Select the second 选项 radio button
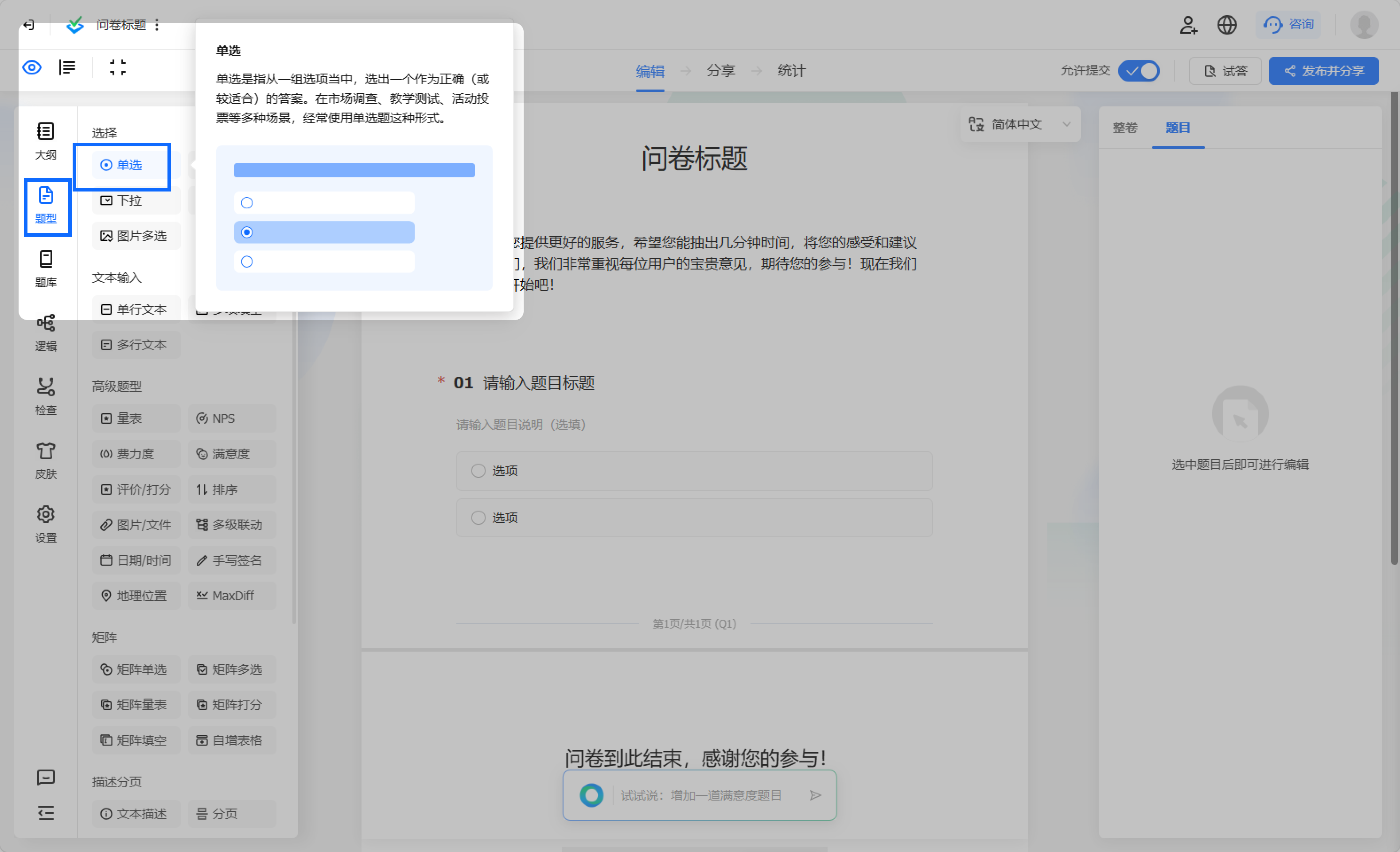1400x852 pixels. coord(478,518)
